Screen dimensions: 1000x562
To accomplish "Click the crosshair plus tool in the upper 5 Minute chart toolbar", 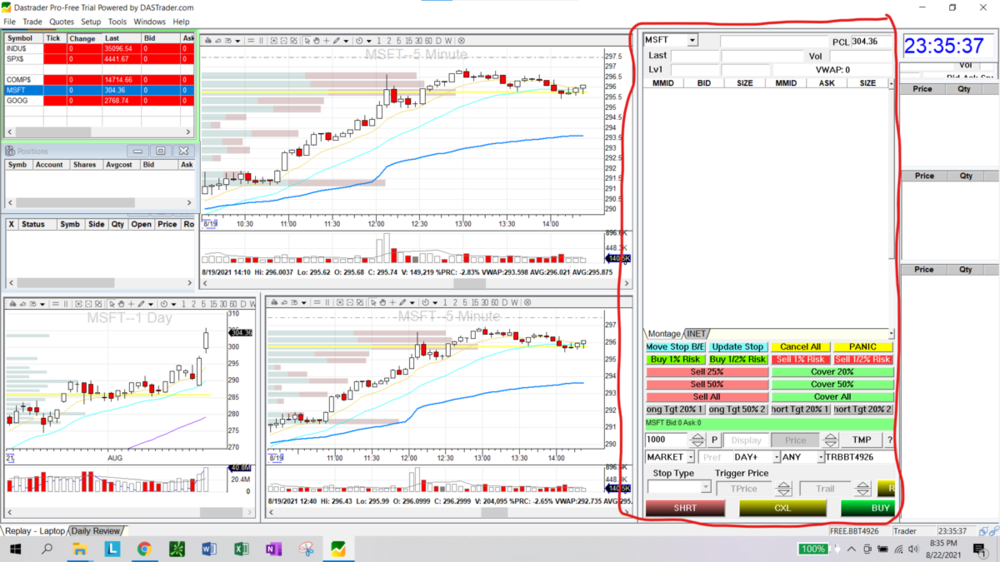I will point(326,41).
